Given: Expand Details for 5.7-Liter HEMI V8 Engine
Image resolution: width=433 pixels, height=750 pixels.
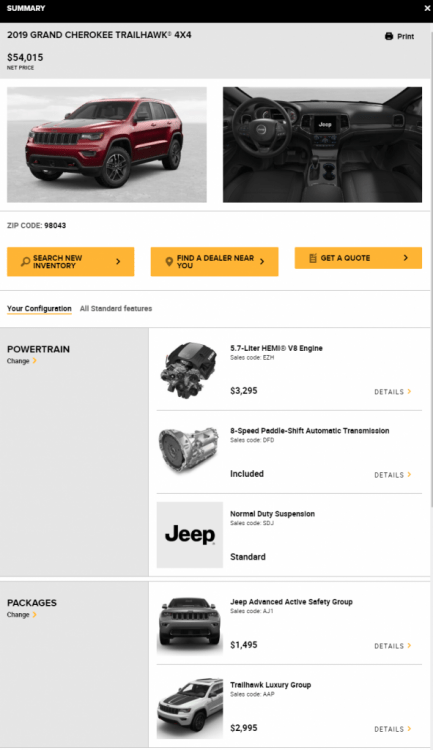Looking at the screenshot, I should click(x=393, y=392).
